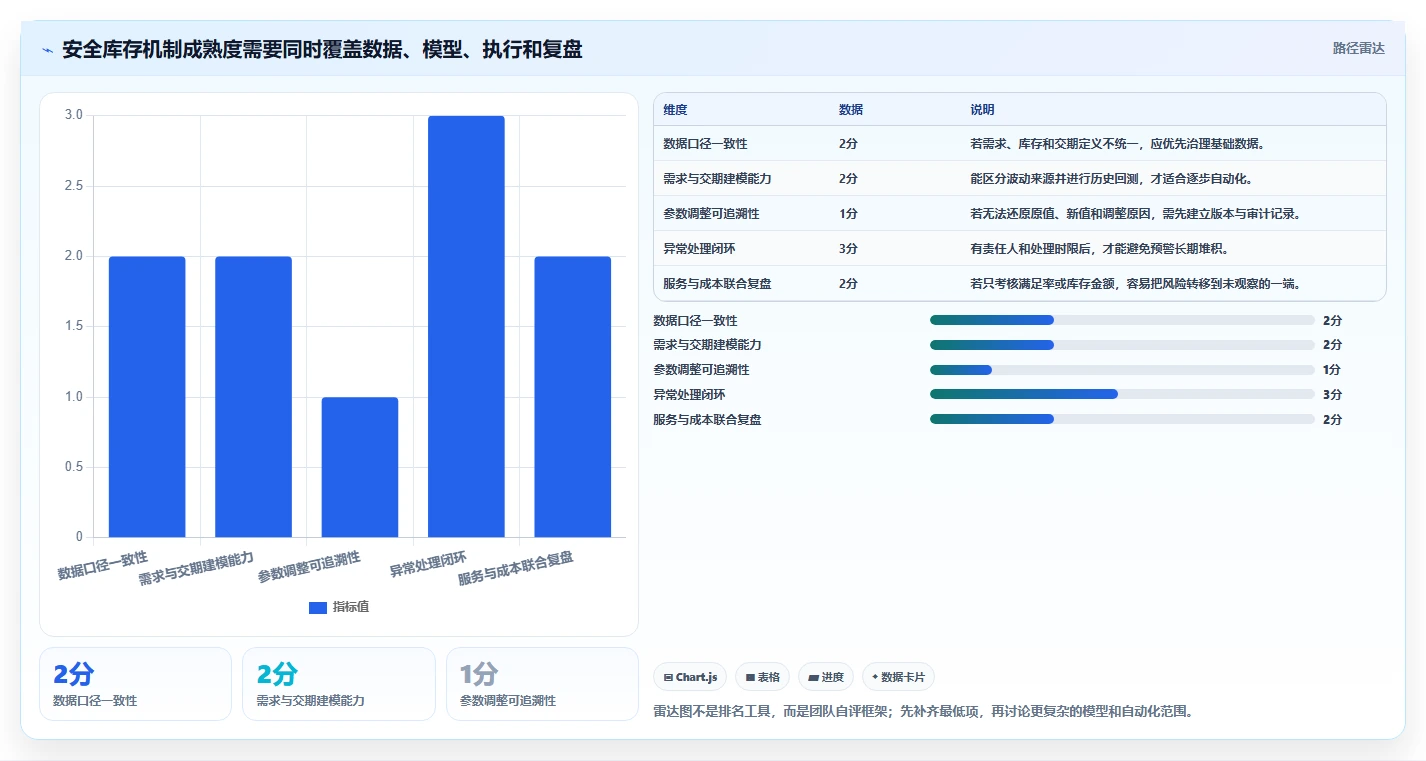Click the 1分 cell in the table
The width and height of the screenshot is (1426, 761).
848,214
